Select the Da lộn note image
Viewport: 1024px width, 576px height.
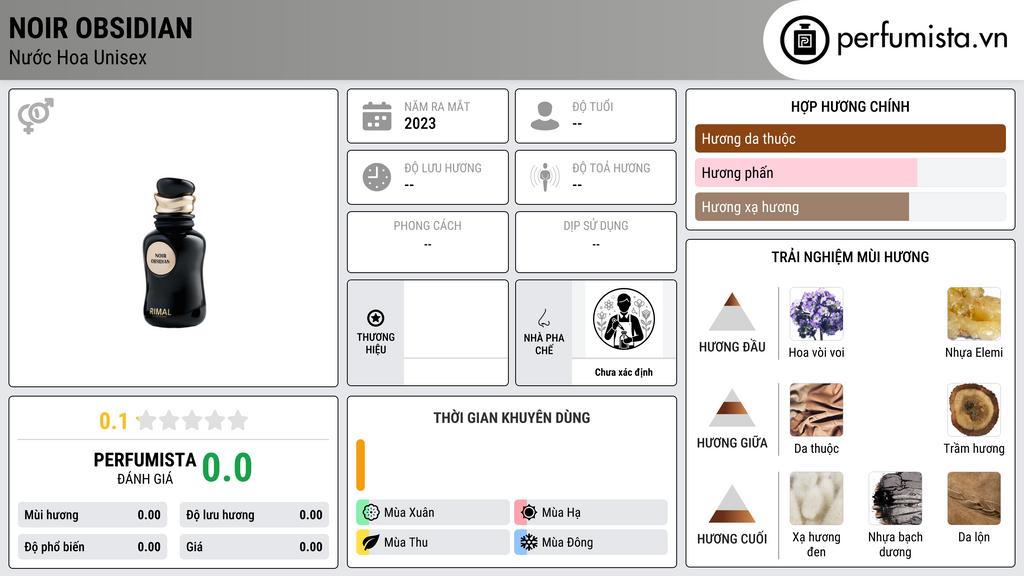click(974, 499)
